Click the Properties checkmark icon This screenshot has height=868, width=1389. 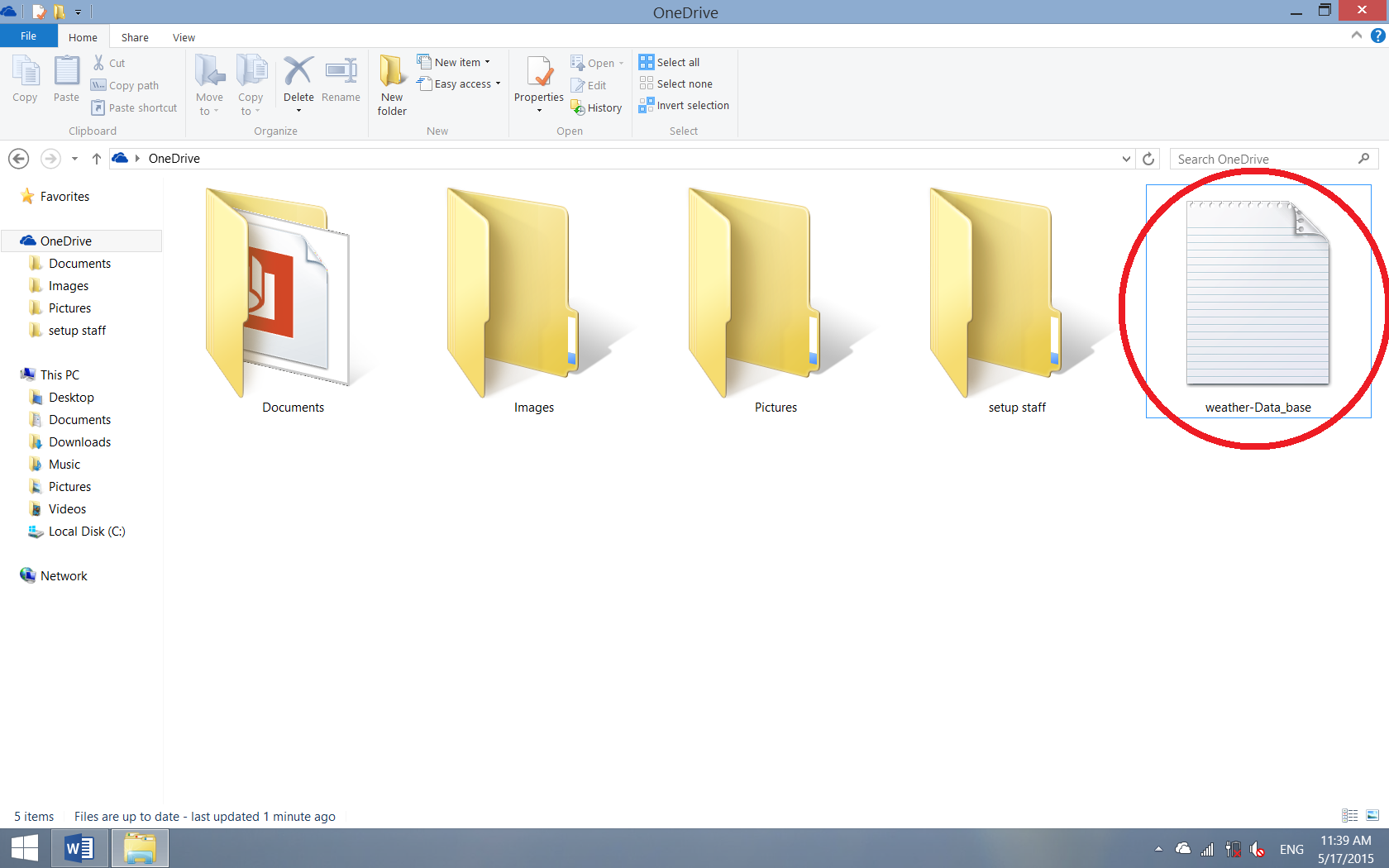[539, 72]
